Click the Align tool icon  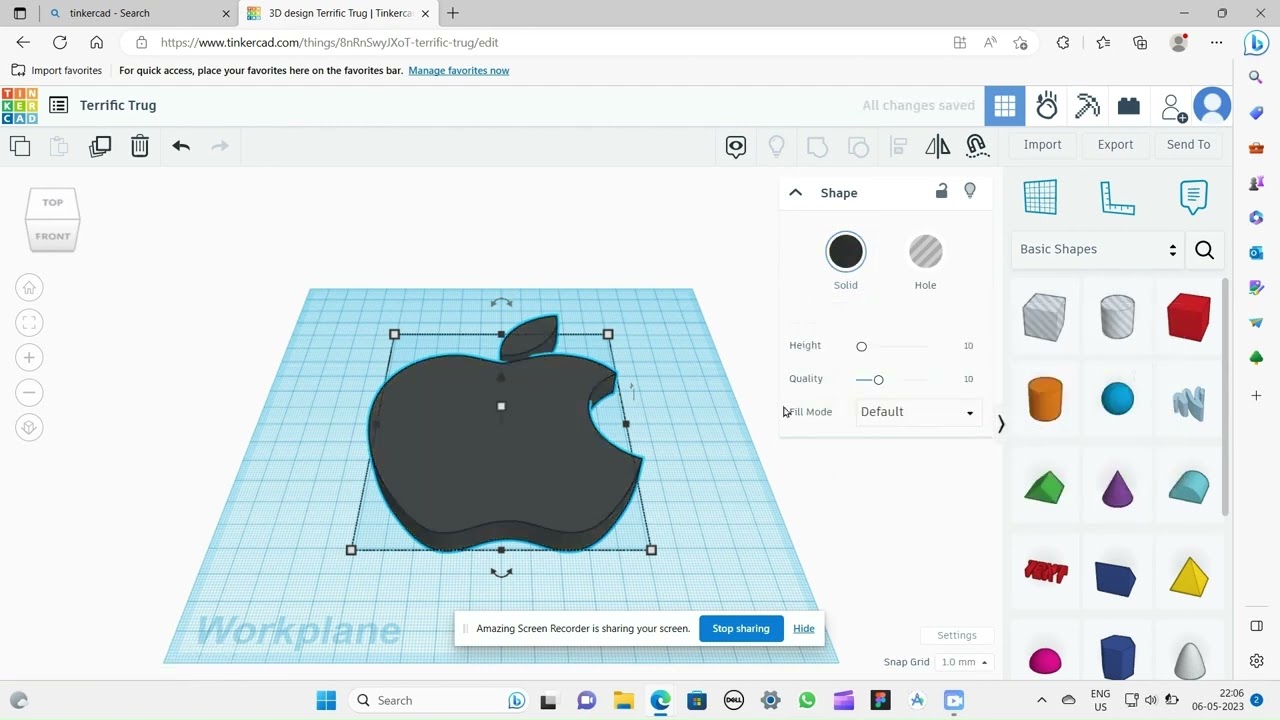(898, 147)
